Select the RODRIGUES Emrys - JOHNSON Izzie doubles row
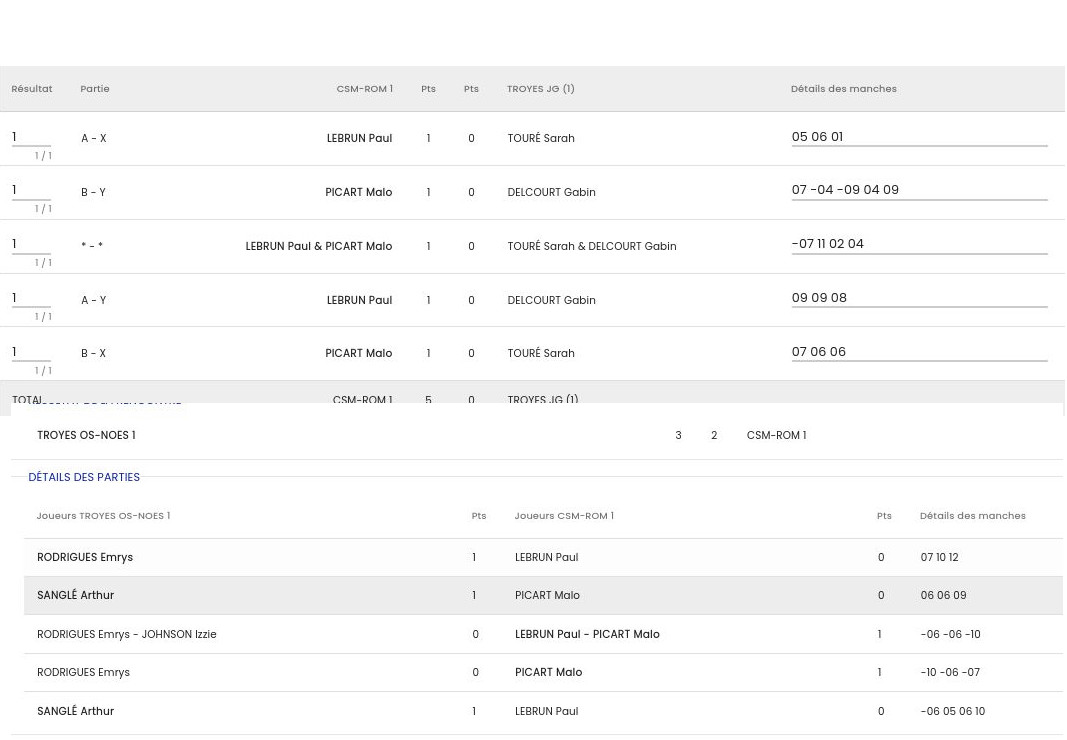Screen dimensions: 1067x740 pyautogui.click(x=127, y=635)
